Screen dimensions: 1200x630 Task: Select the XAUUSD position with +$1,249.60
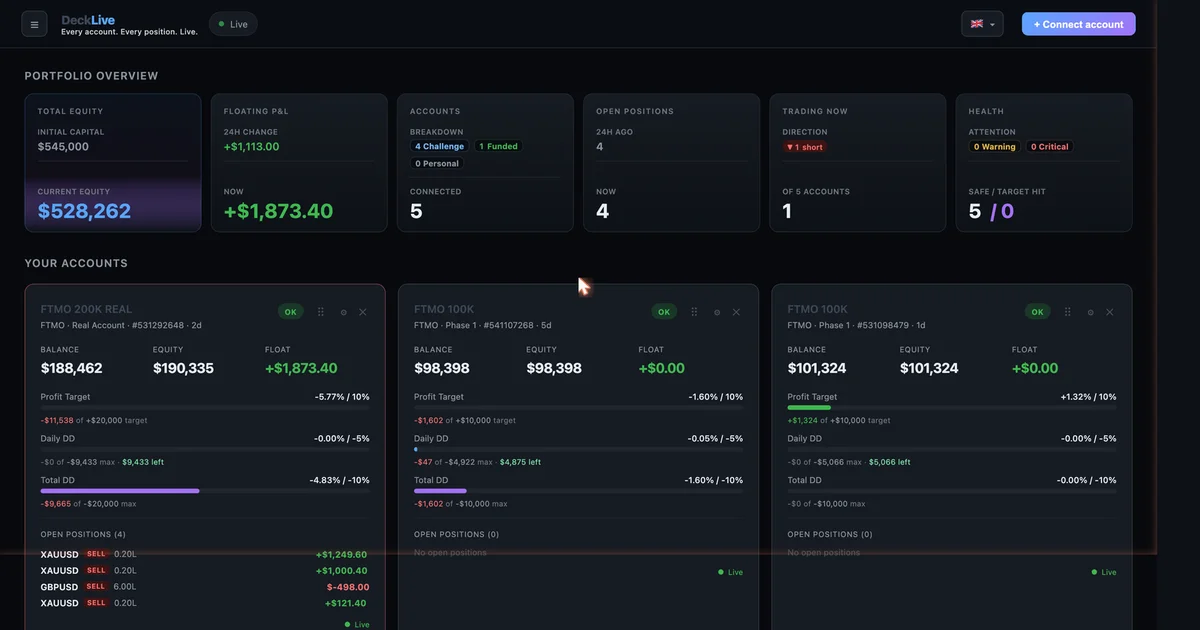pyautogui.click(x=205, y=554)
